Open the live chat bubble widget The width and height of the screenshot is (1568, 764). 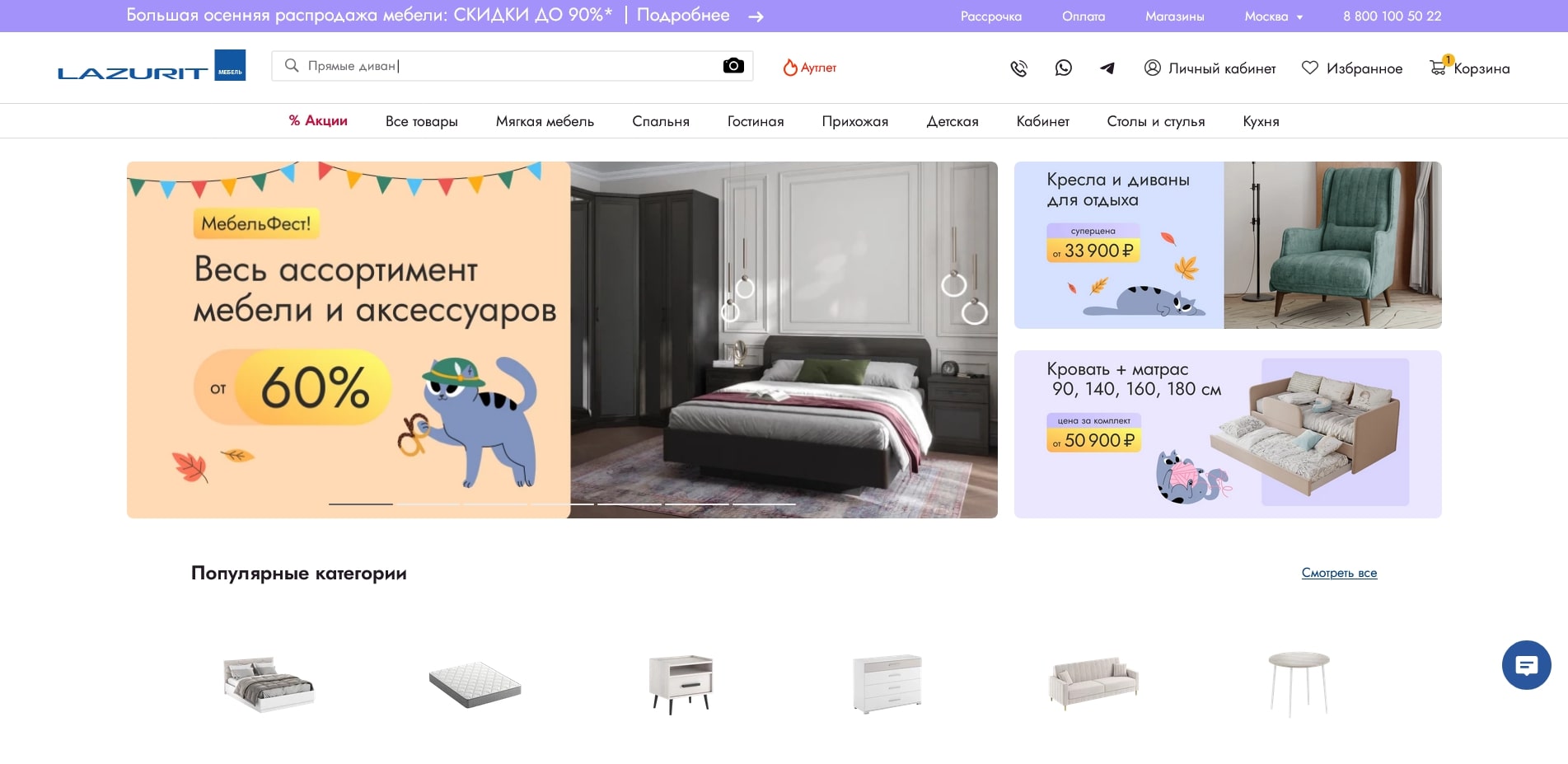pos(1526,665)
